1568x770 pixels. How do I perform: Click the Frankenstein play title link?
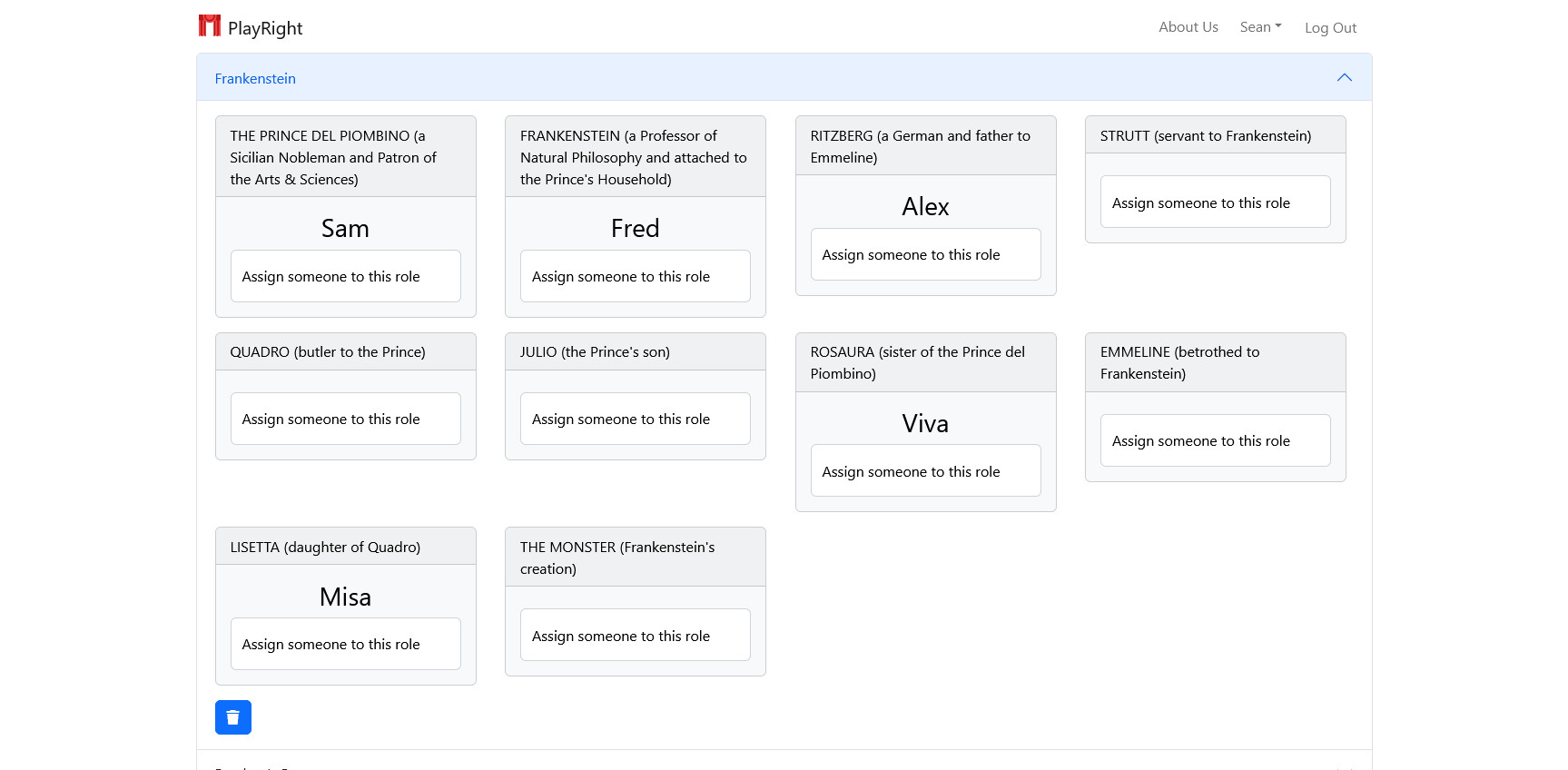255,79
